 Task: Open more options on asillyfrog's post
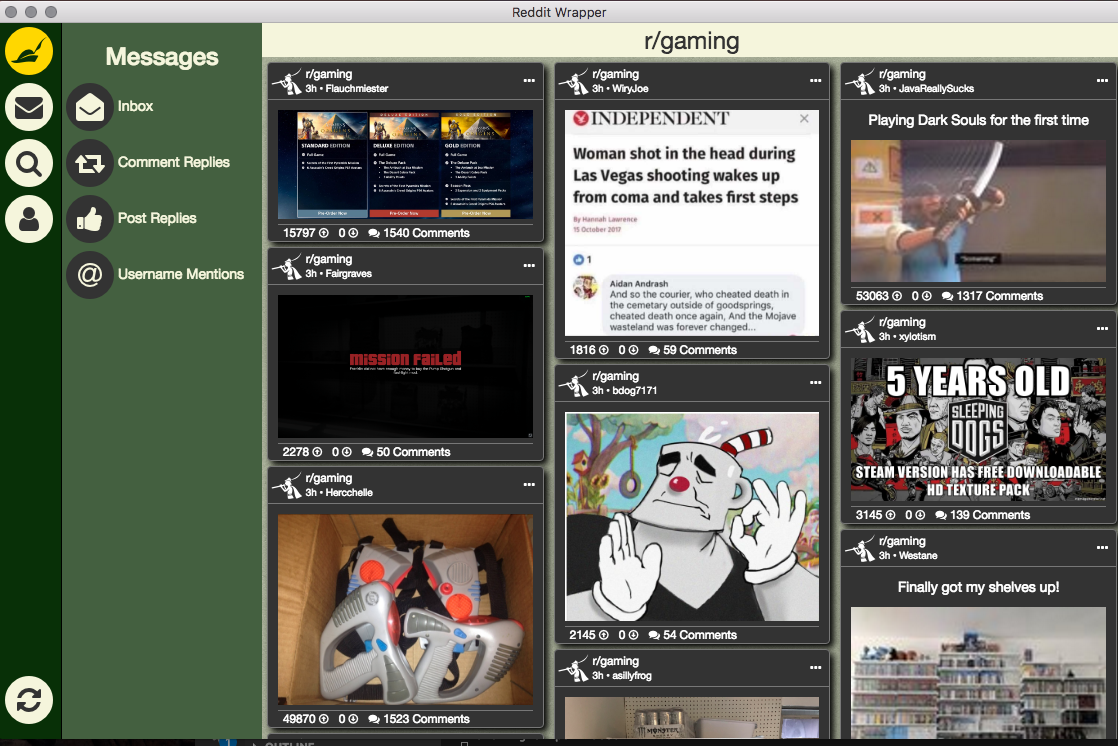pyautogui.click(x=816, y=668)
